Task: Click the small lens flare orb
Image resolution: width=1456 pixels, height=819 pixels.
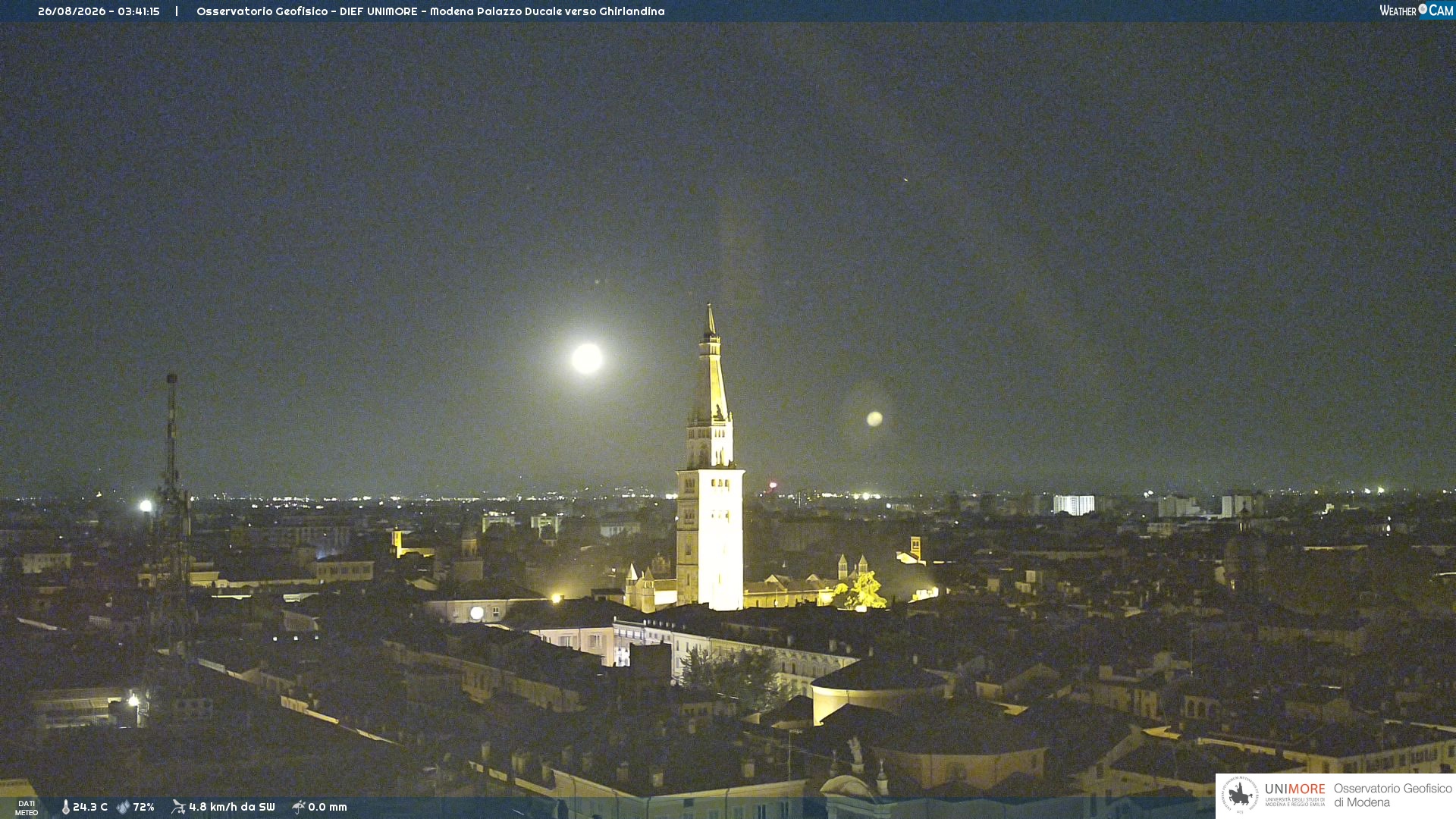Action: (x=874, y=419)
